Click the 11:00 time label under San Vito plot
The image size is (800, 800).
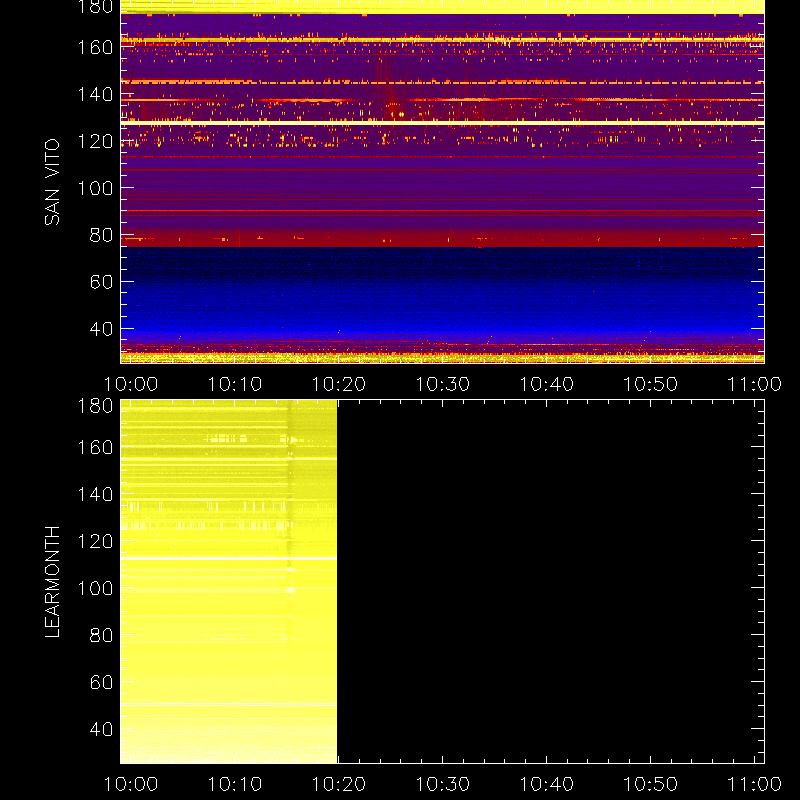[x=754, y=384]
